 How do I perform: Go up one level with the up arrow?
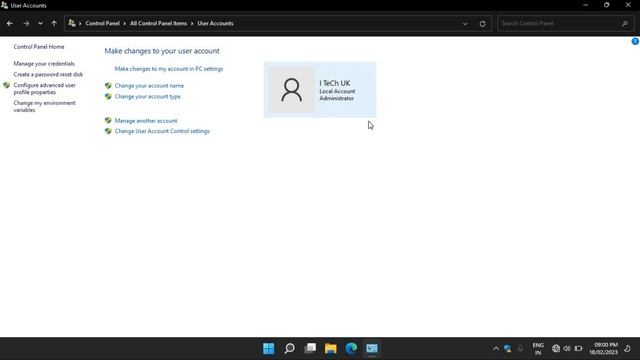click(x=54, y=24)
